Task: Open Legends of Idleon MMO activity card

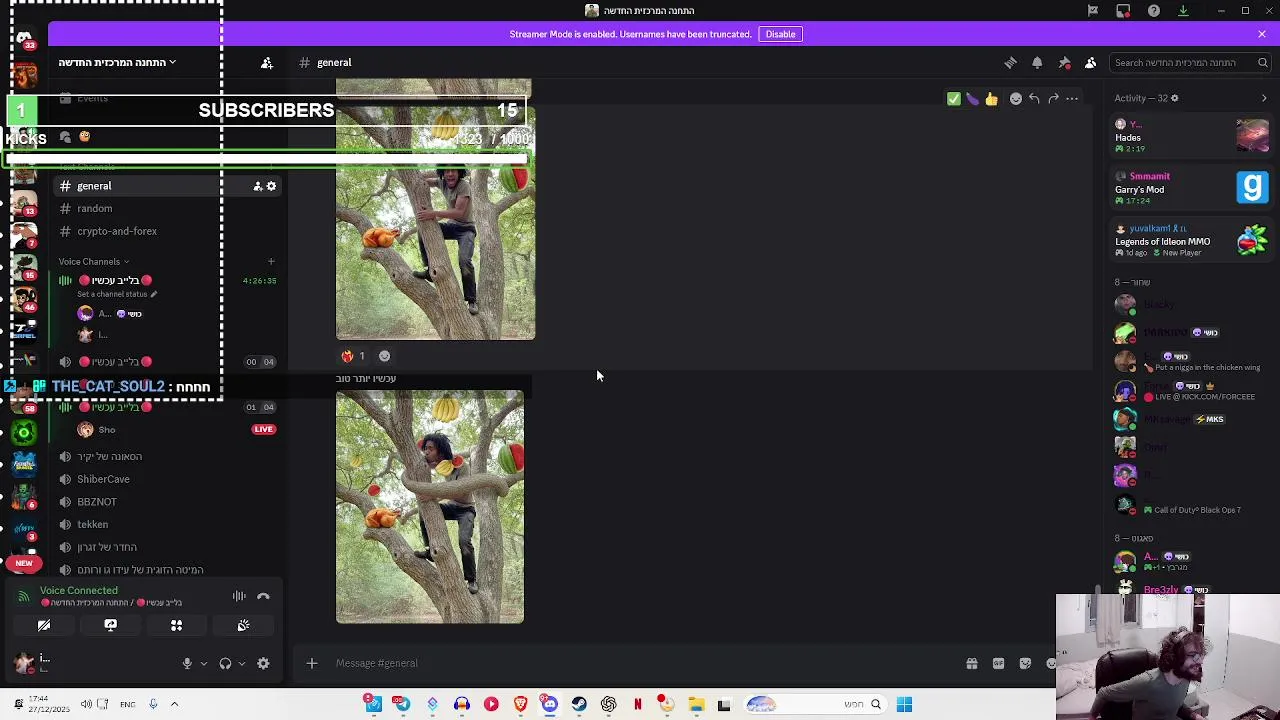Action: tap(1192, 240)
